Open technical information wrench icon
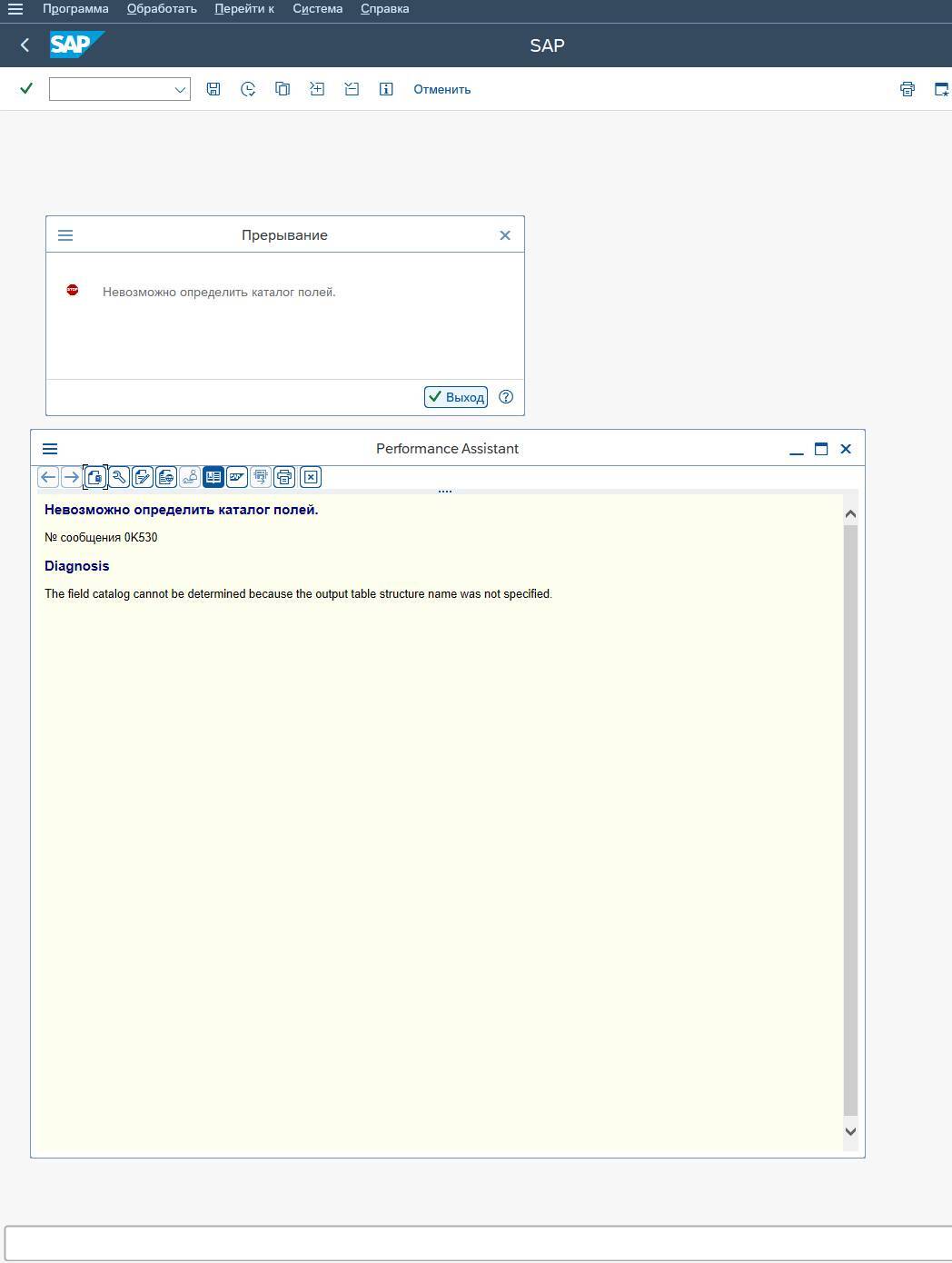The width and height of the screenshot is (952, 1263). (x=119, y=477)
